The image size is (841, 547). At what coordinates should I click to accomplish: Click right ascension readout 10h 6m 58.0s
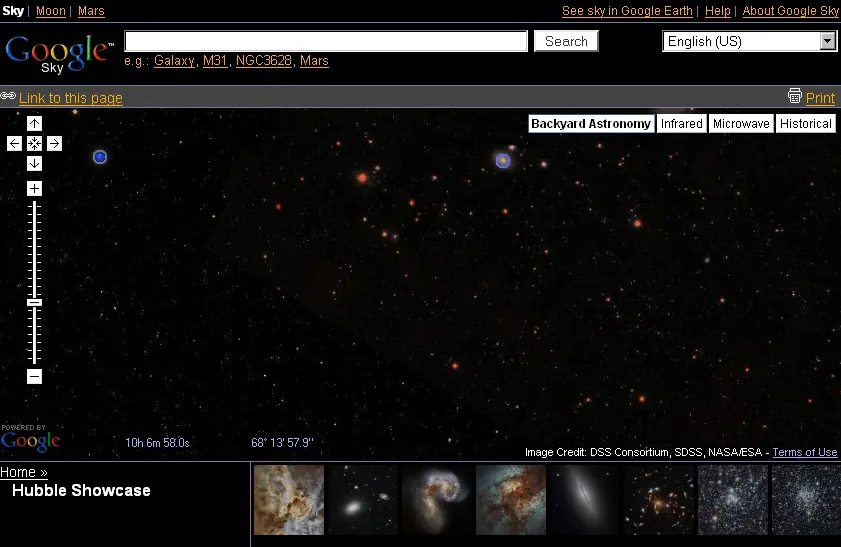pyautogui.click(x=157, y=443)
